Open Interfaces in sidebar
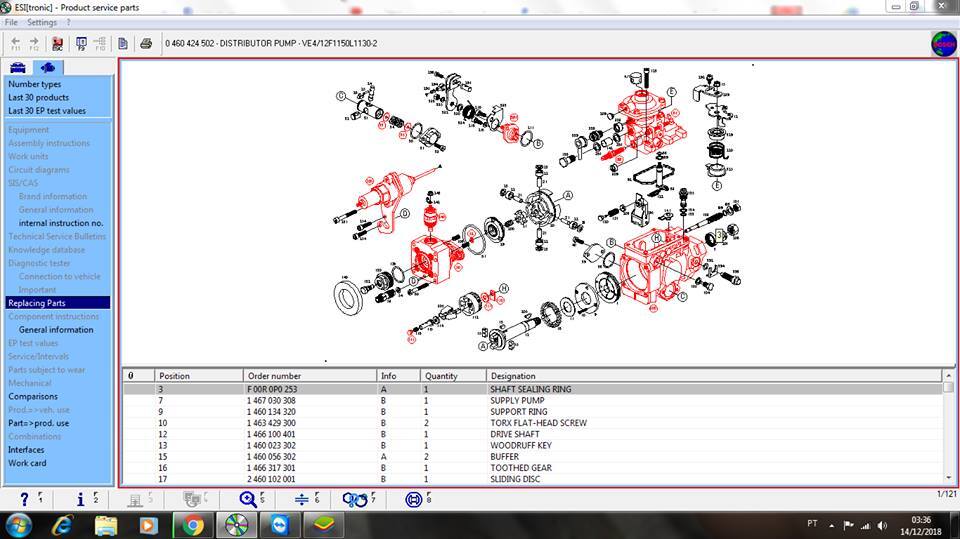 pyautogui.click(x=26, y=450)
